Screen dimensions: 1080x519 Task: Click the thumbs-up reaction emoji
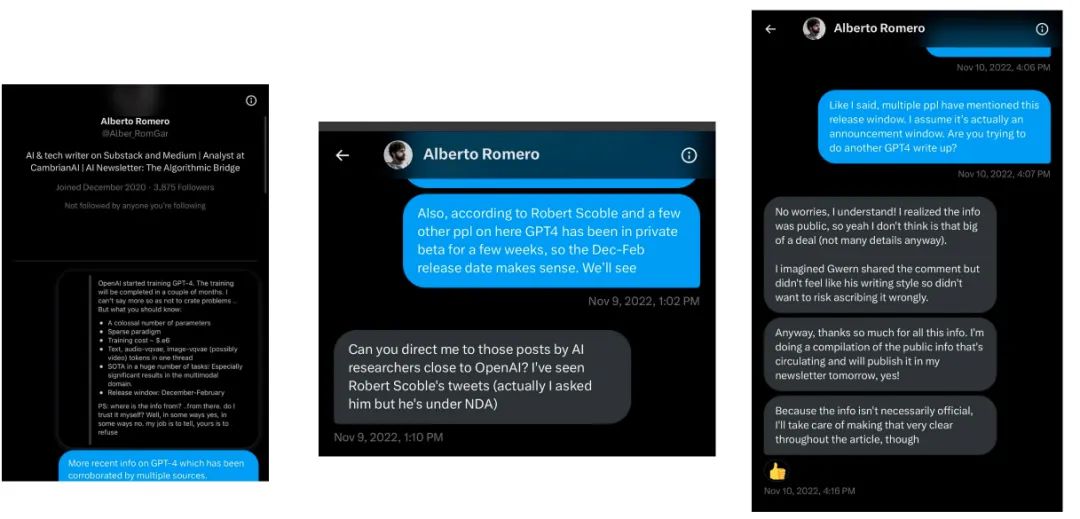[777, 472]
